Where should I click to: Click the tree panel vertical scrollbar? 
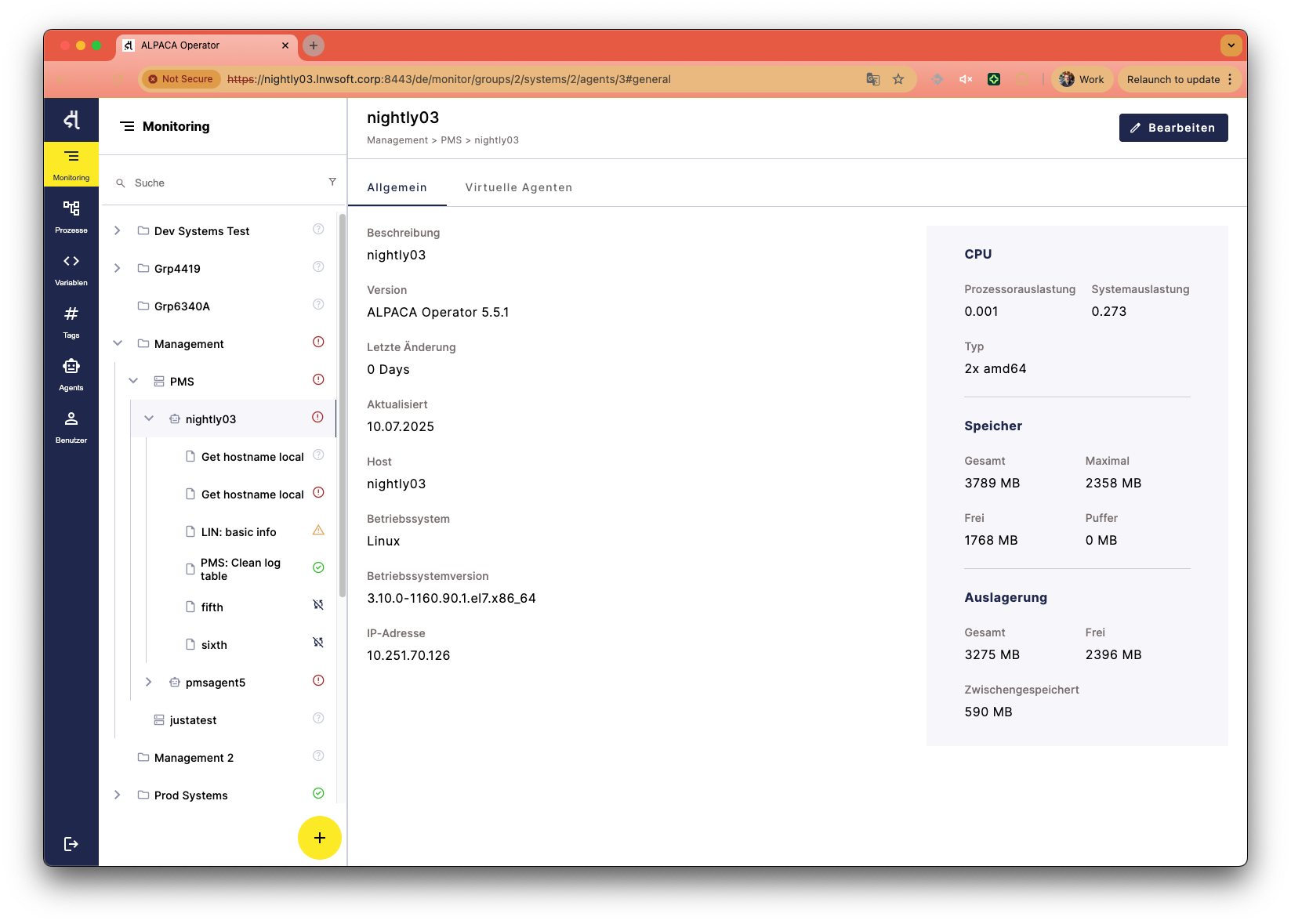[x=342, y=406]
